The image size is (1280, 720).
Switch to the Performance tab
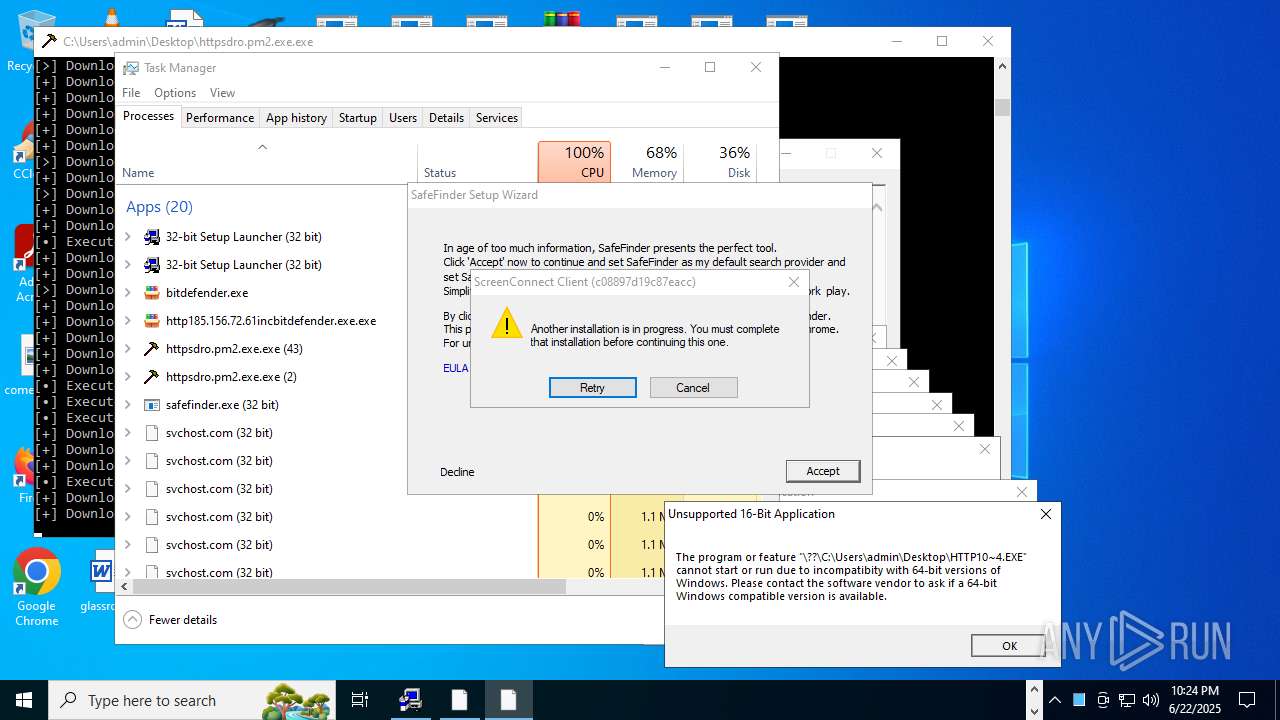[x=220, y=118]
